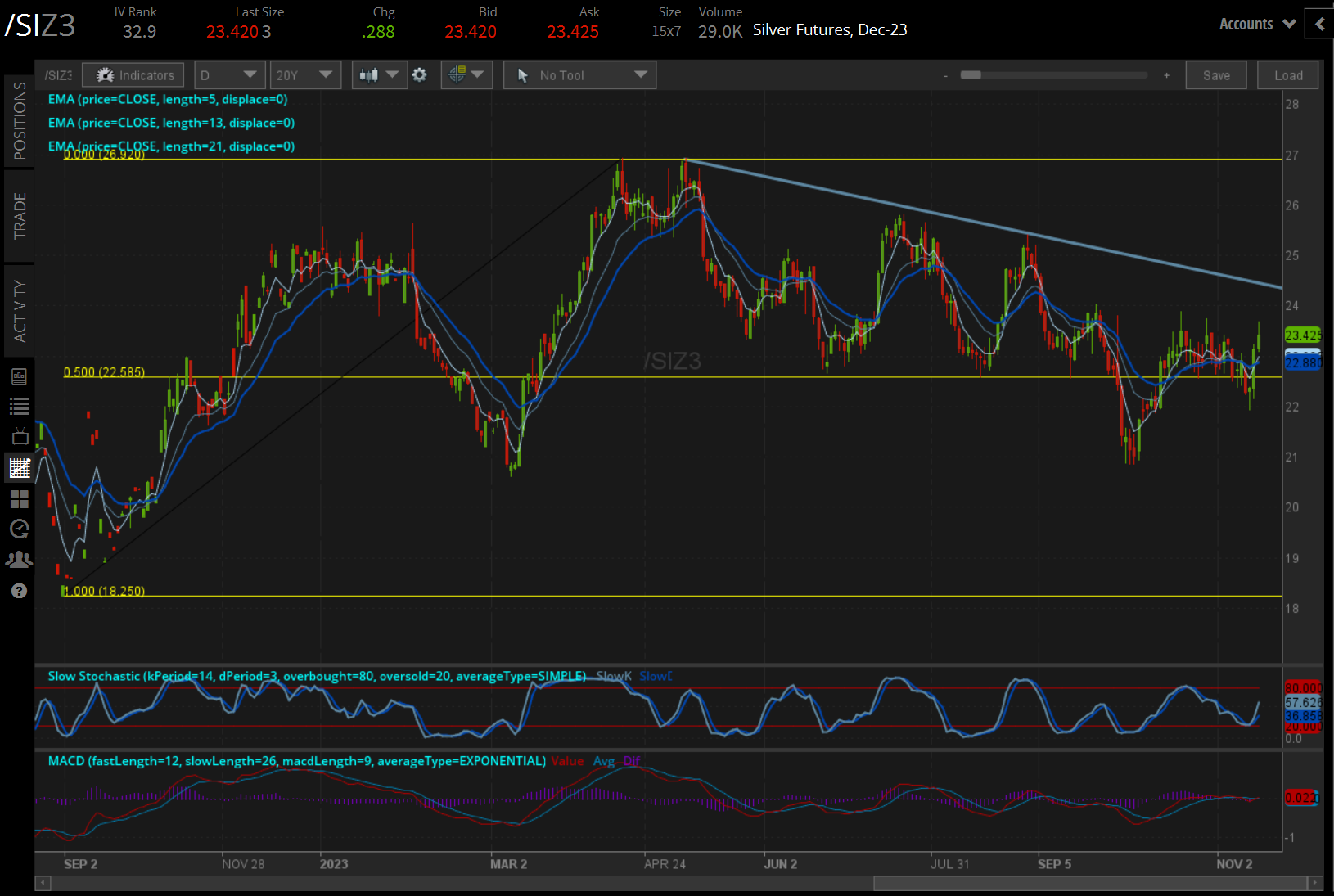1334x896 pixels.
Task: Open the watchlist list icon in sidebar
Action: point(20,406)
